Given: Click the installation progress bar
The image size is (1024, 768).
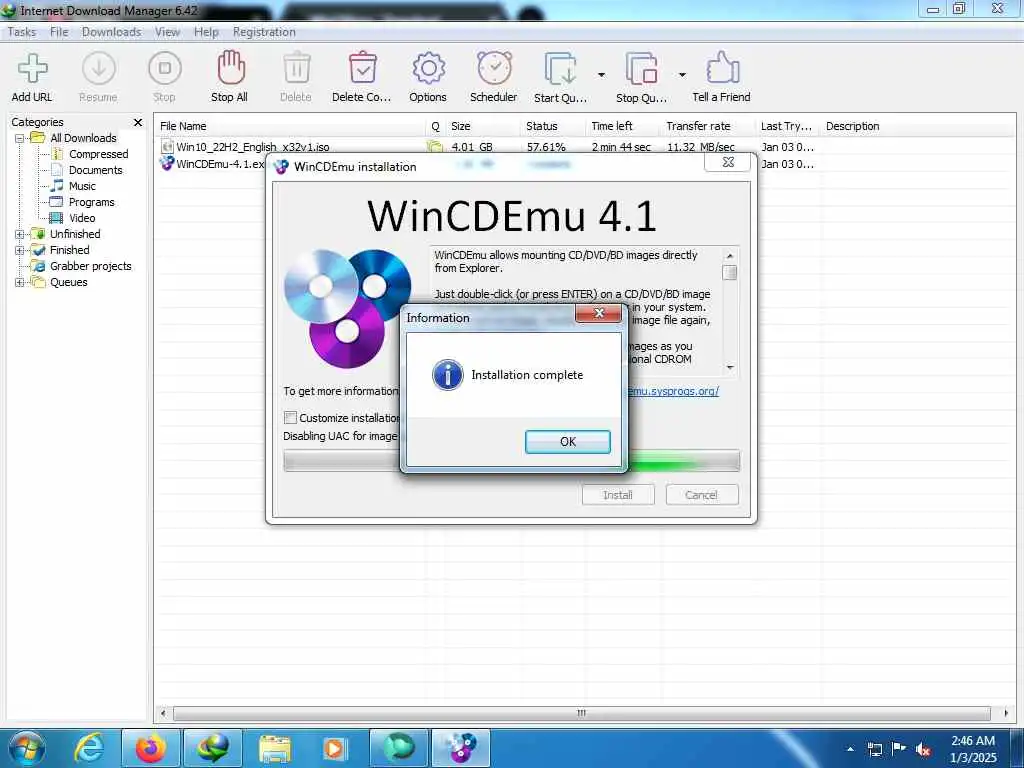Looking at the screenshot, I should tap(511, 460).
